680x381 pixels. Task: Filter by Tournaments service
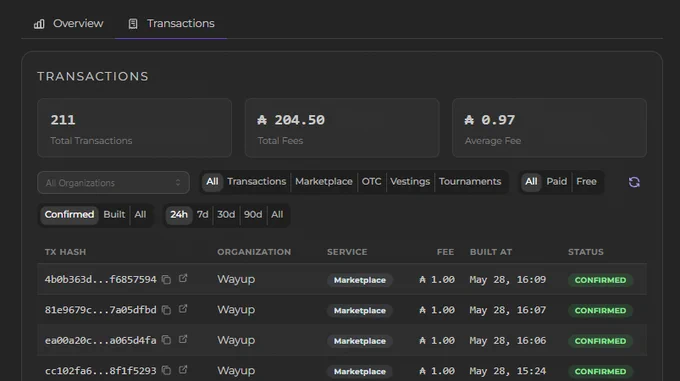[x=470, y=182]
